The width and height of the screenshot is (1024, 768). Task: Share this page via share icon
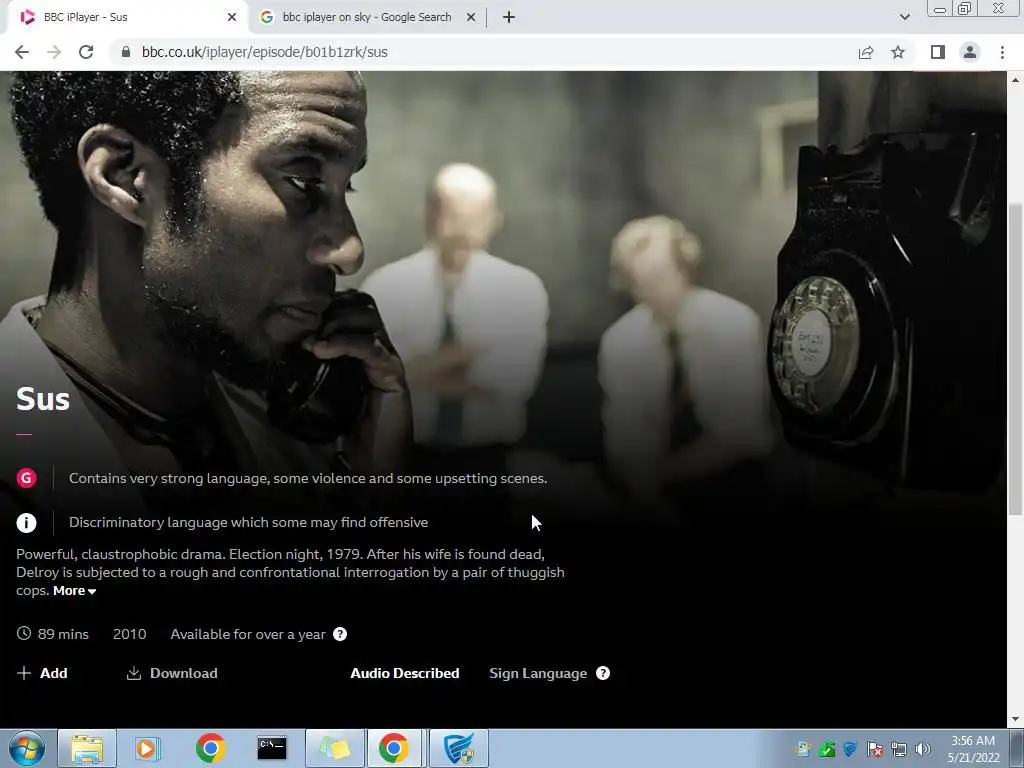pos(866,52)
